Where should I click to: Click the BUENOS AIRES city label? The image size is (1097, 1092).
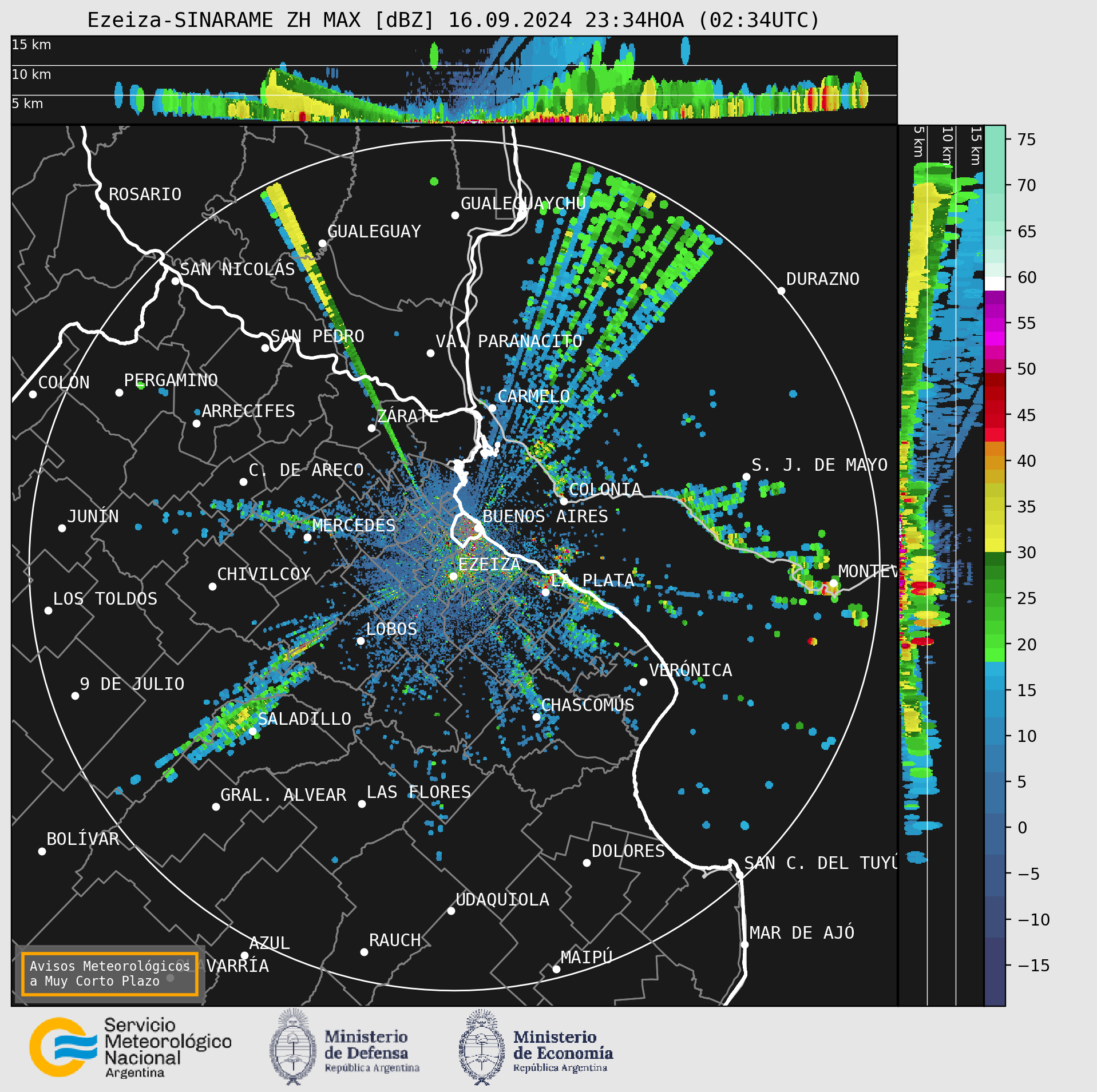545,516
